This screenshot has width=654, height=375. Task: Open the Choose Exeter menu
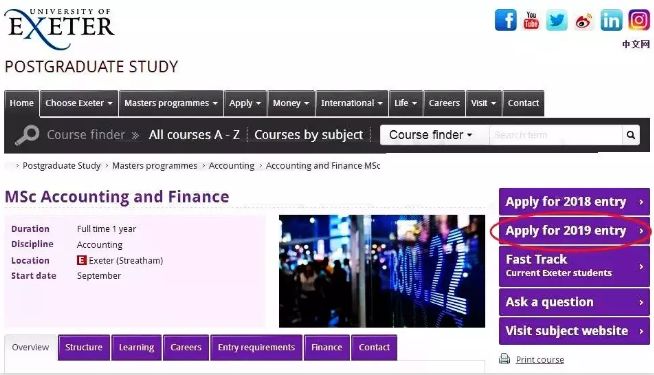tap(79, 103)
